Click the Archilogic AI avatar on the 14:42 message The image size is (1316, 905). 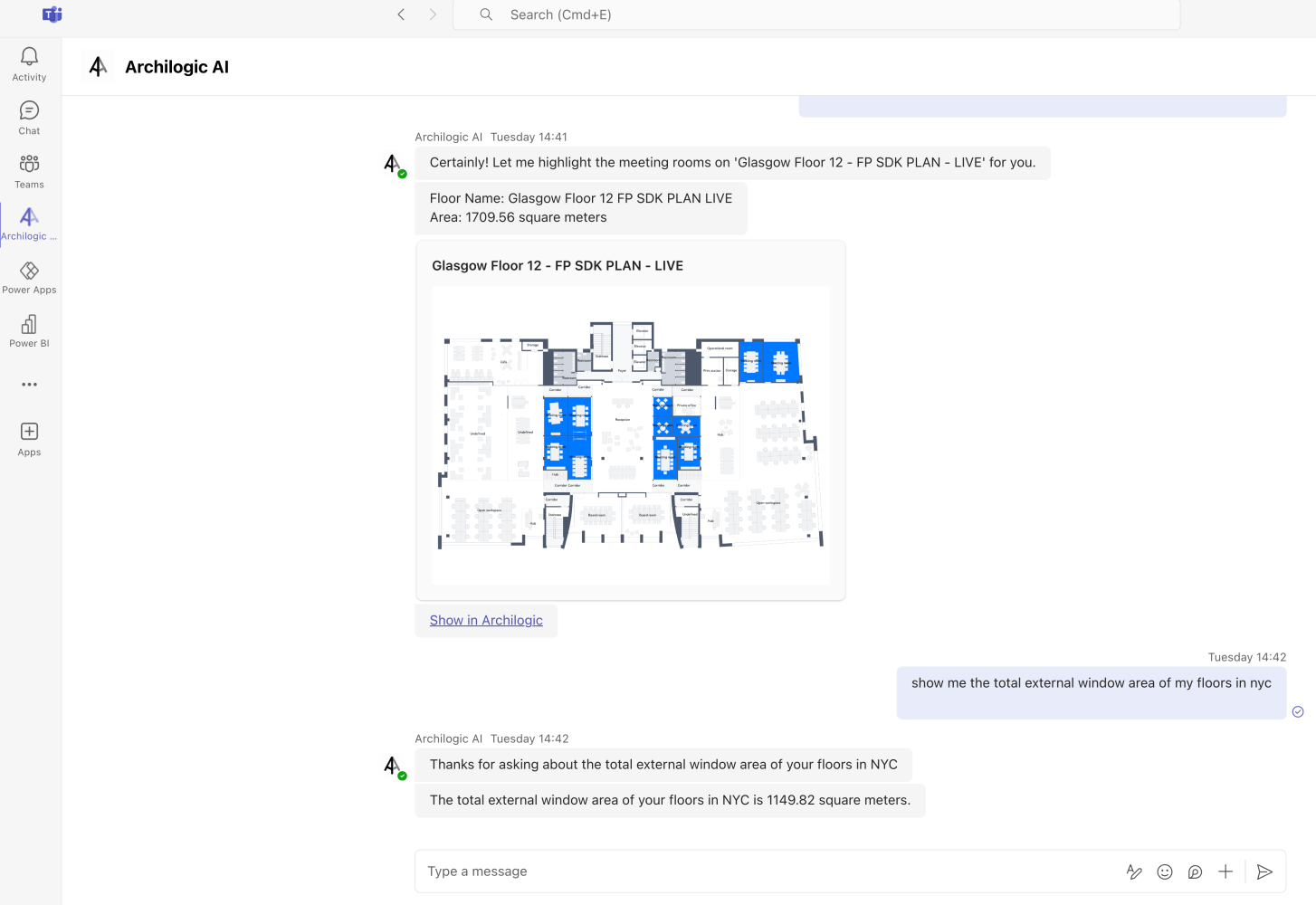pyautogui.click(x=394, y=767)
